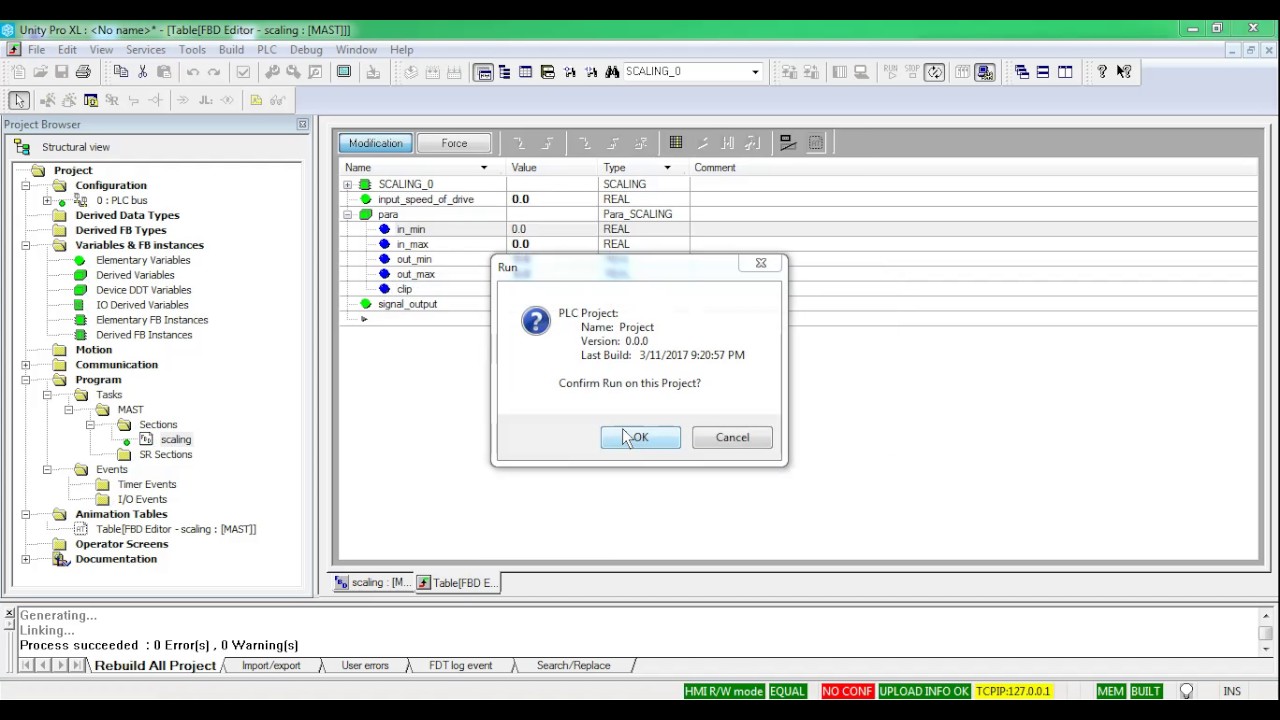This screenshot has height=720, width=1280.
Task: Click the Stop PLC toolbar icon
Action: 911,72
